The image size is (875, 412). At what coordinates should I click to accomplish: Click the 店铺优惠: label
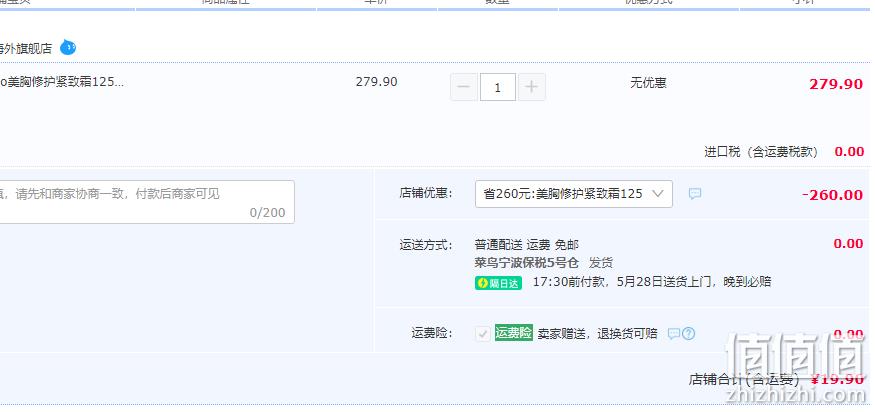426,193
